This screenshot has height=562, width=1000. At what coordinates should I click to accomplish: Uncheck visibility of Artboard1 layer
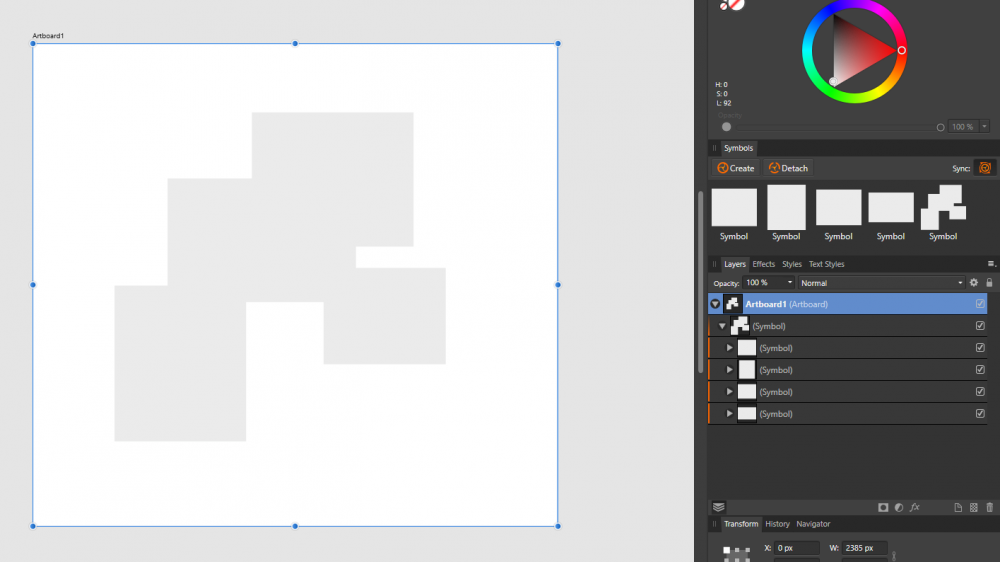(x=980, y=304)
